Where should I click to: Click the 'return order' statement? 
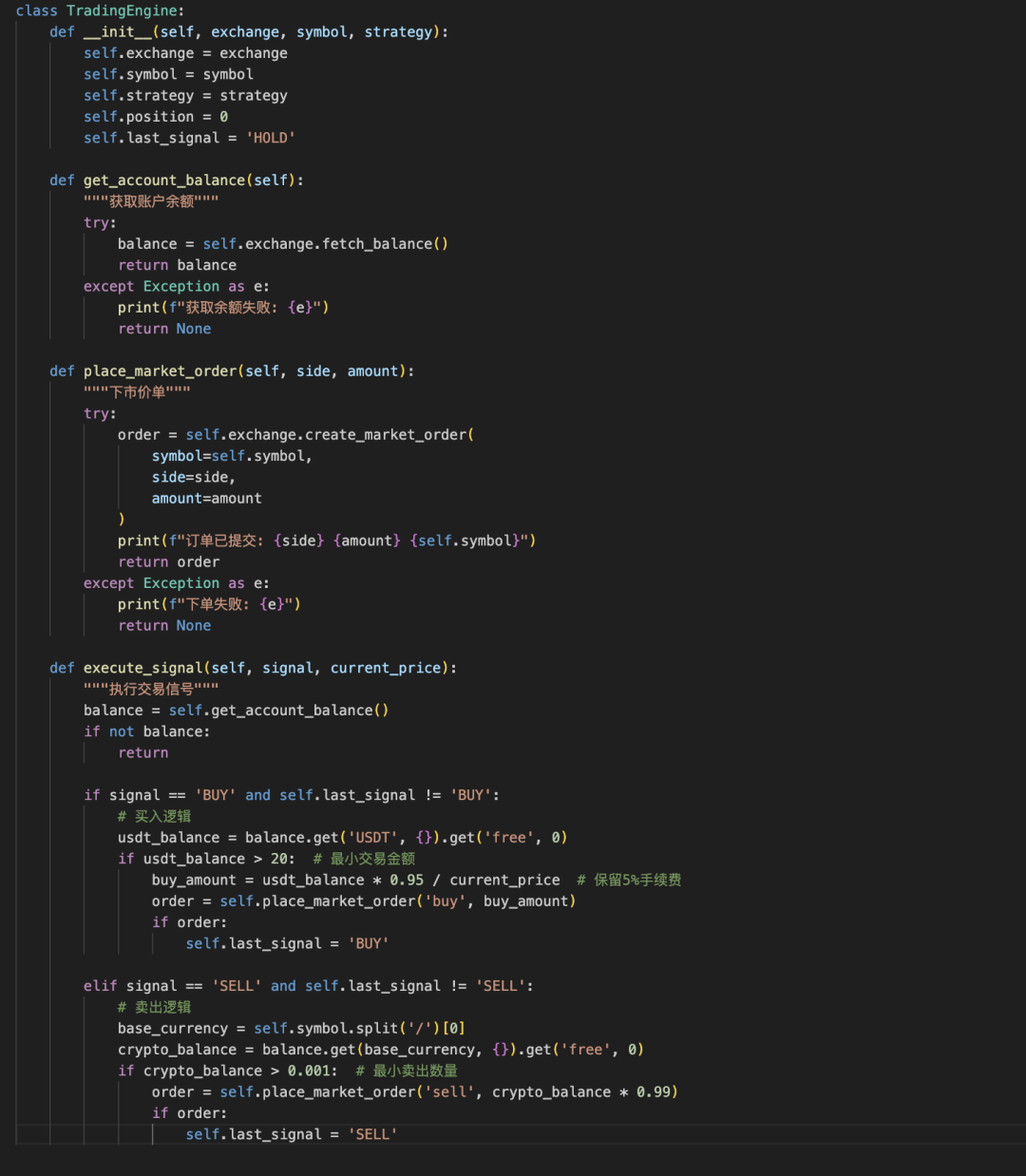coord(169,562)
